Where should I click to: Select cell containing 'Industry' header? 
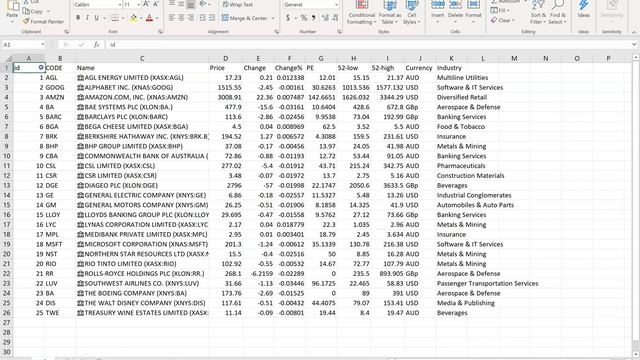pos(451,68)
